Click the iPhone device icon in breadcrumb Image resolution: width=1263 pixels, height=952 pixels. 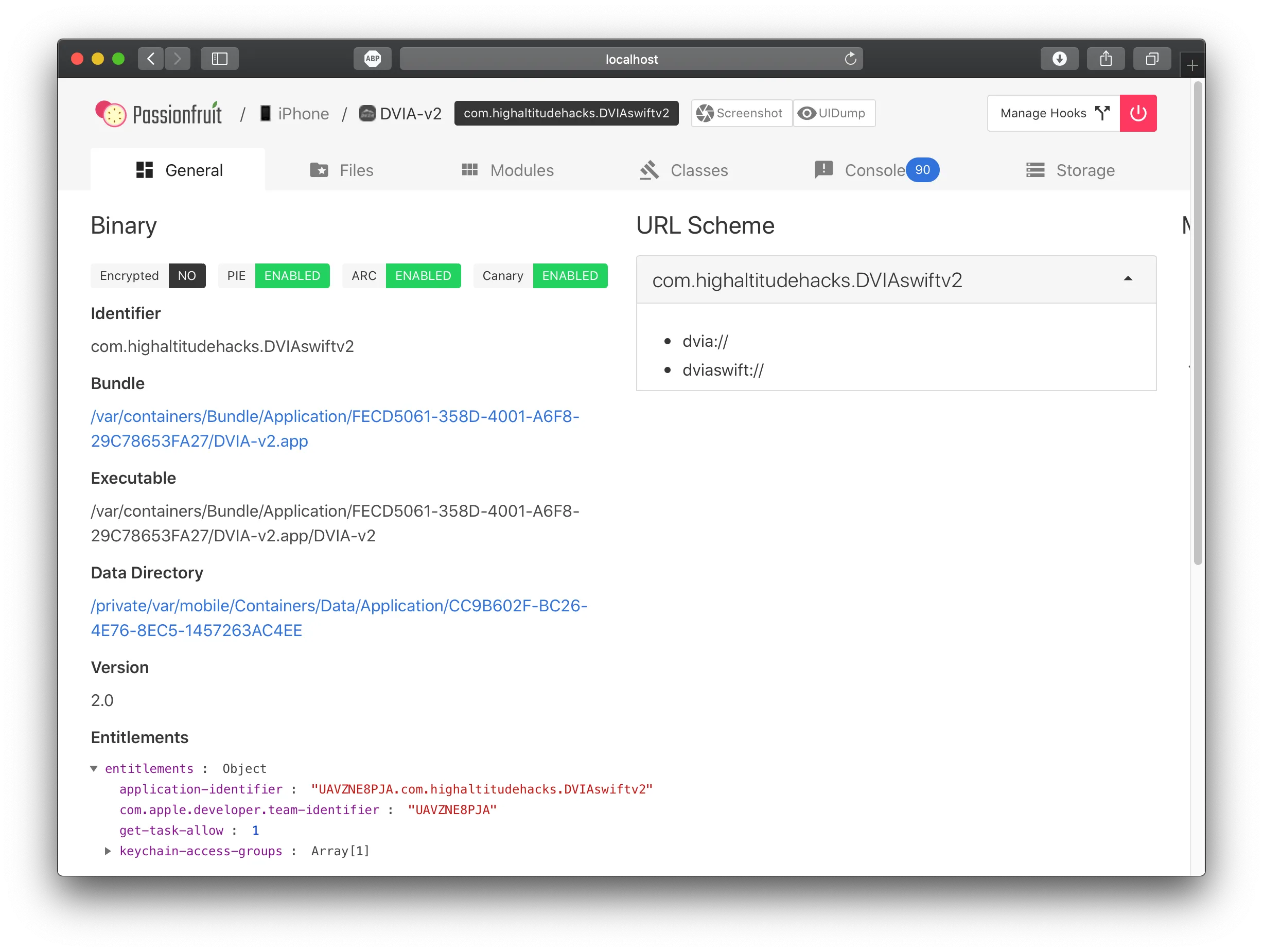[265, 113]
